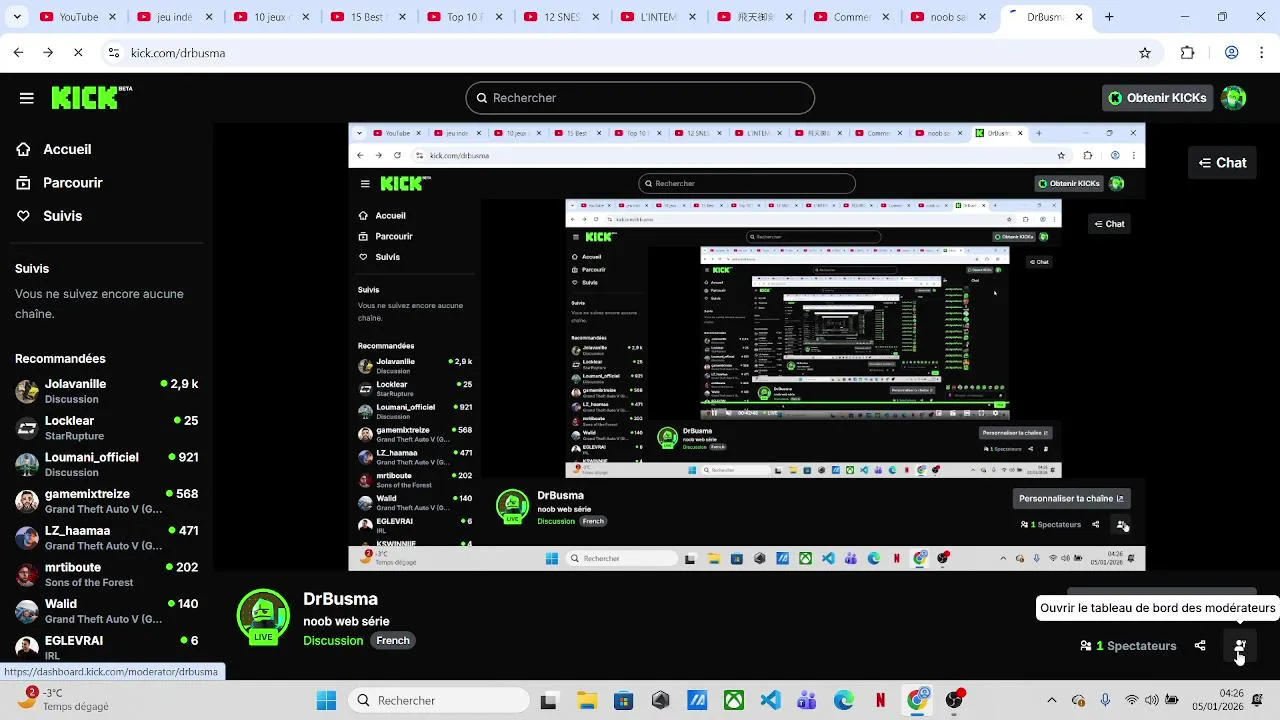The image size is (1280, 720).
Task: View site information icon in address bar
Action: click(114, 53)
